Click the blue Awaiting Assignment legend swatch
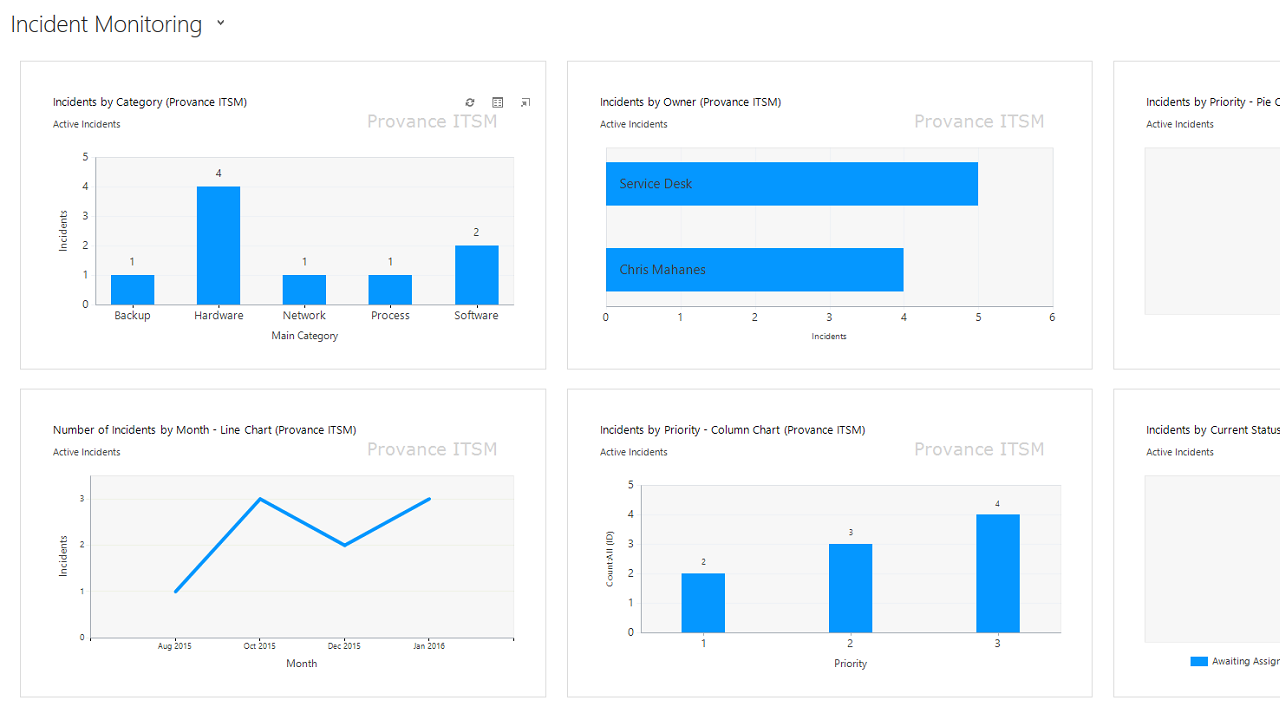 pos(1198,661)
